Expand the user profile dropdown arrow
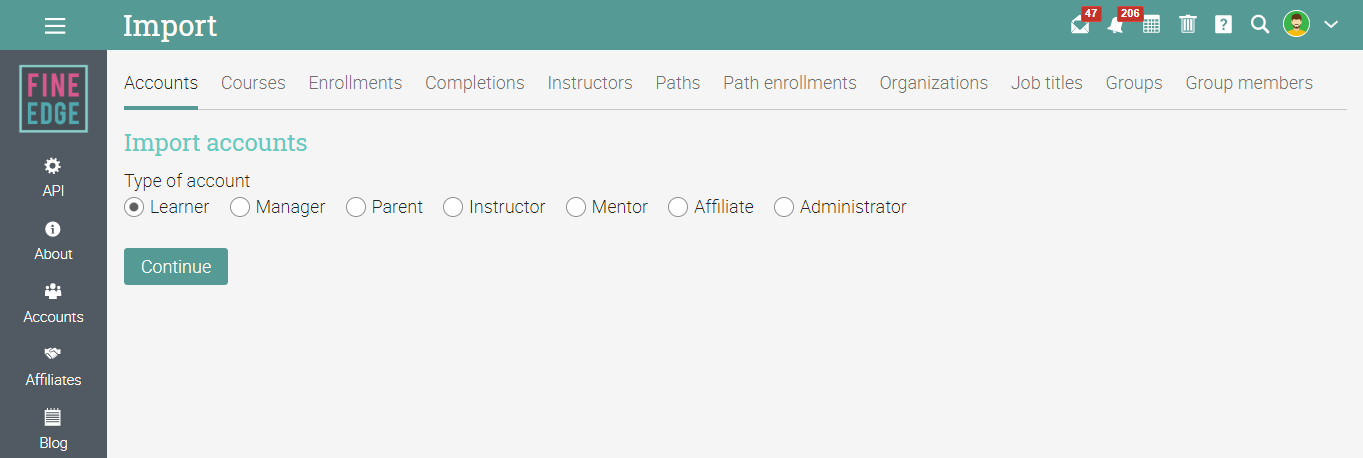This screenshot has height=458, width=1363. 1331,25
